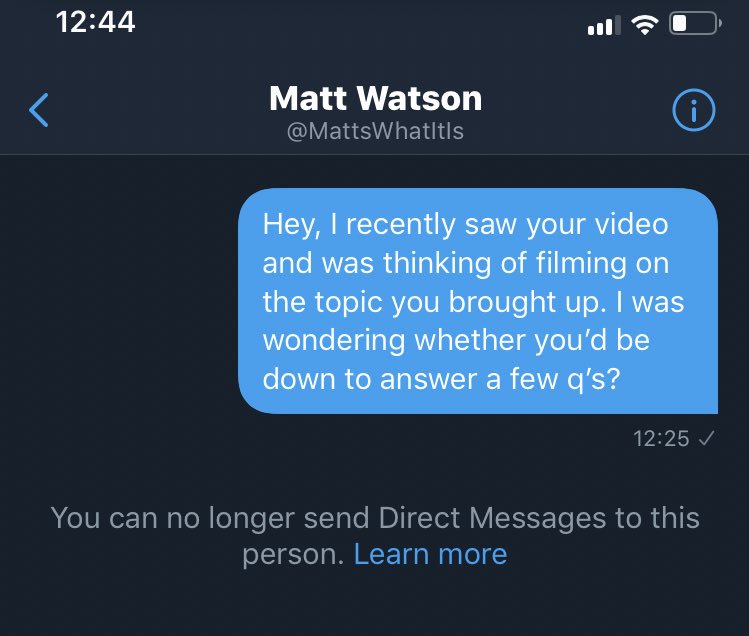Viewport: 749px width, 636px height.
Task: Tap the 'Hey, I recently saw your video' line
Action: (x=465, y=225)
